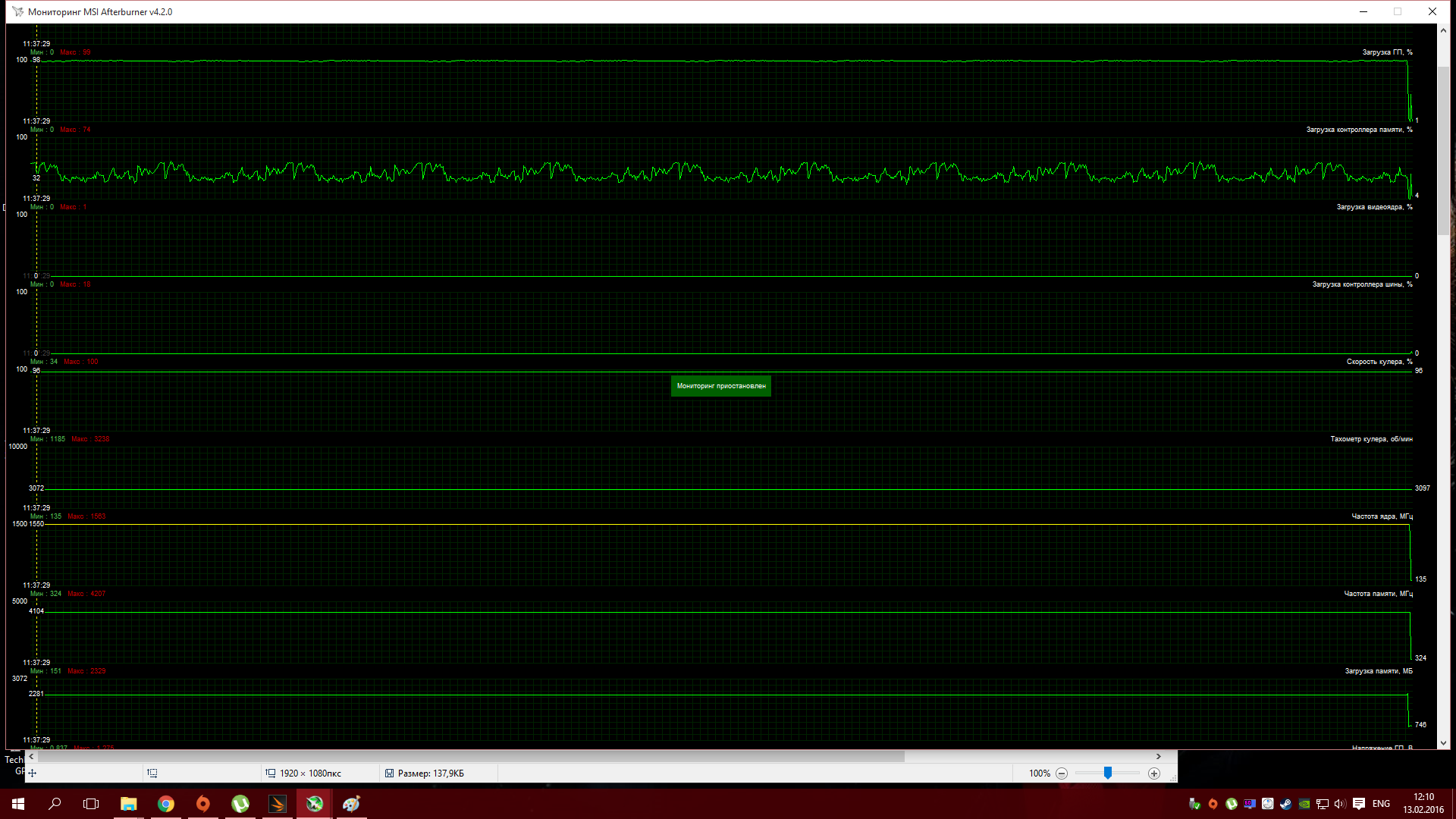The height and width of the screenshot is (819, 1456).
Task: Open Task View from the taskbar
Action: [91, 804]
